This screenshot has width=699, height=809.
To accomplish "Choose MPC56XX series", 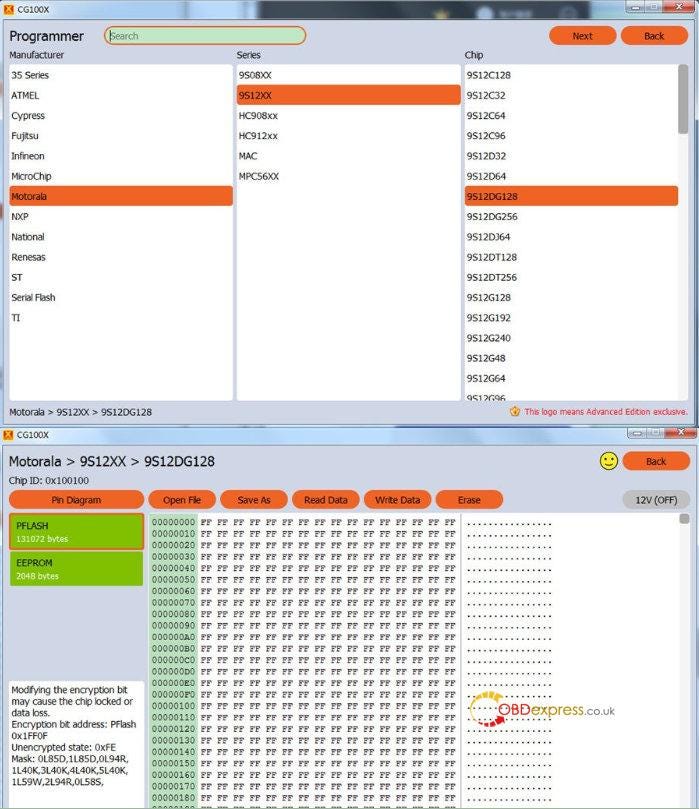I will pyautogui.click(x=348, y=176).
